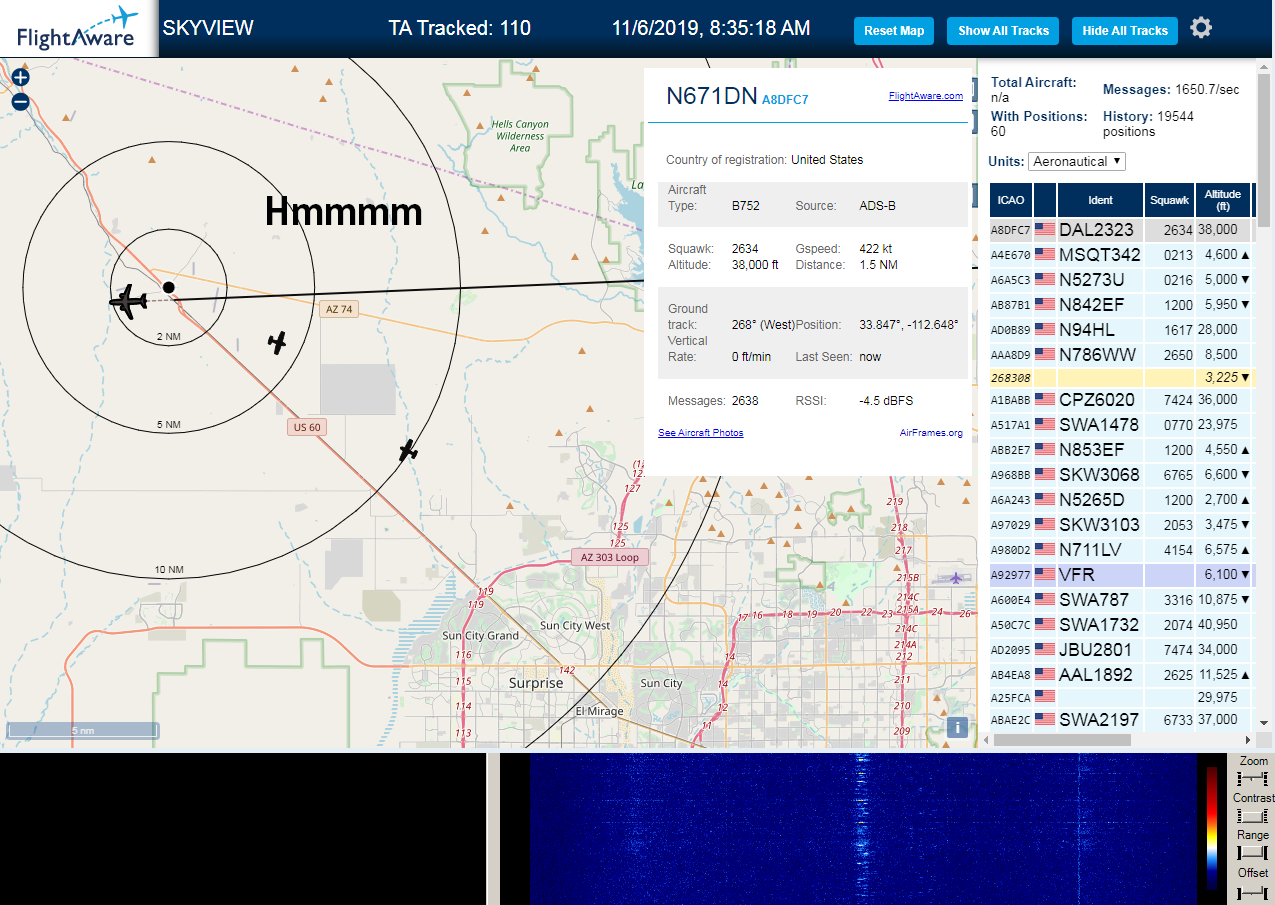Click the FlightAware logo

click(78, 29)
